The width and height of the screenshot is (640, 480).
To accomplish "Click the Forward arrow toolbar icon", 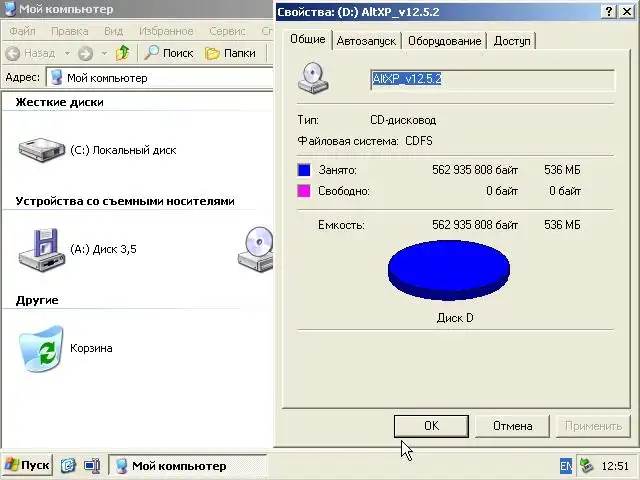I will pos(85,53).
